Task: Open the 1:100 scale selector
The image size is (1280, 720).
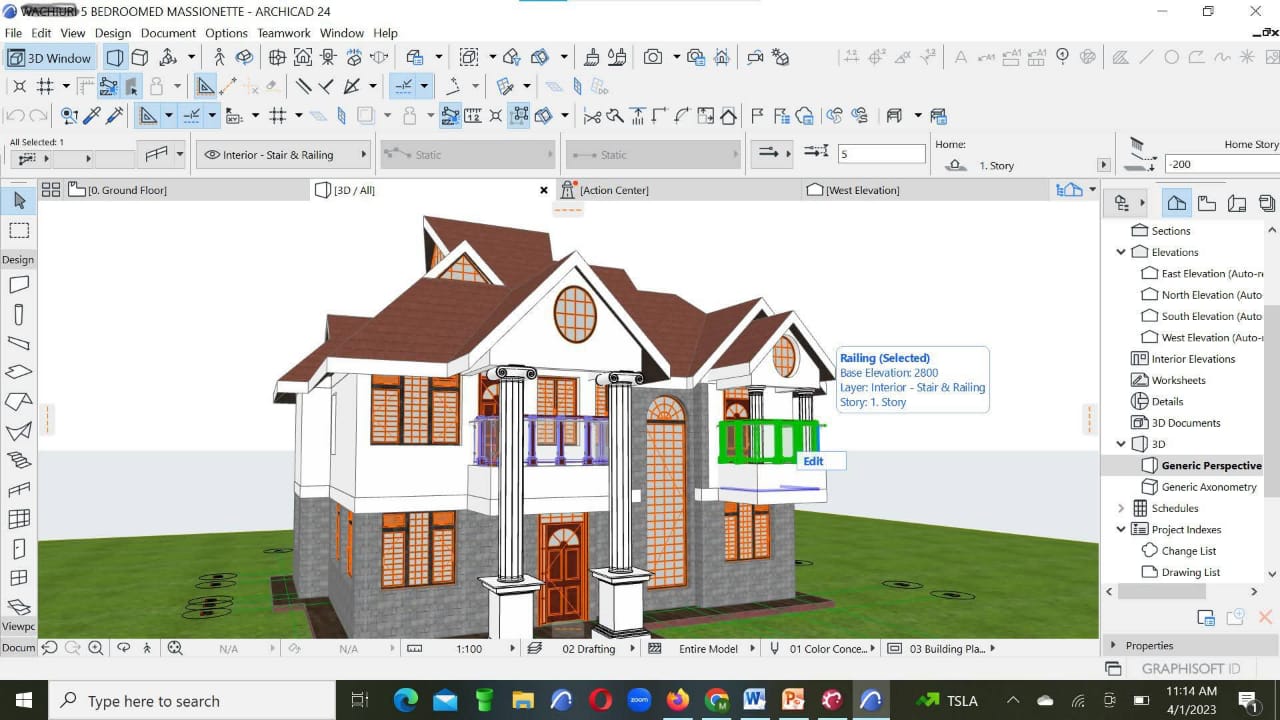Action: [x=468, y=648]
